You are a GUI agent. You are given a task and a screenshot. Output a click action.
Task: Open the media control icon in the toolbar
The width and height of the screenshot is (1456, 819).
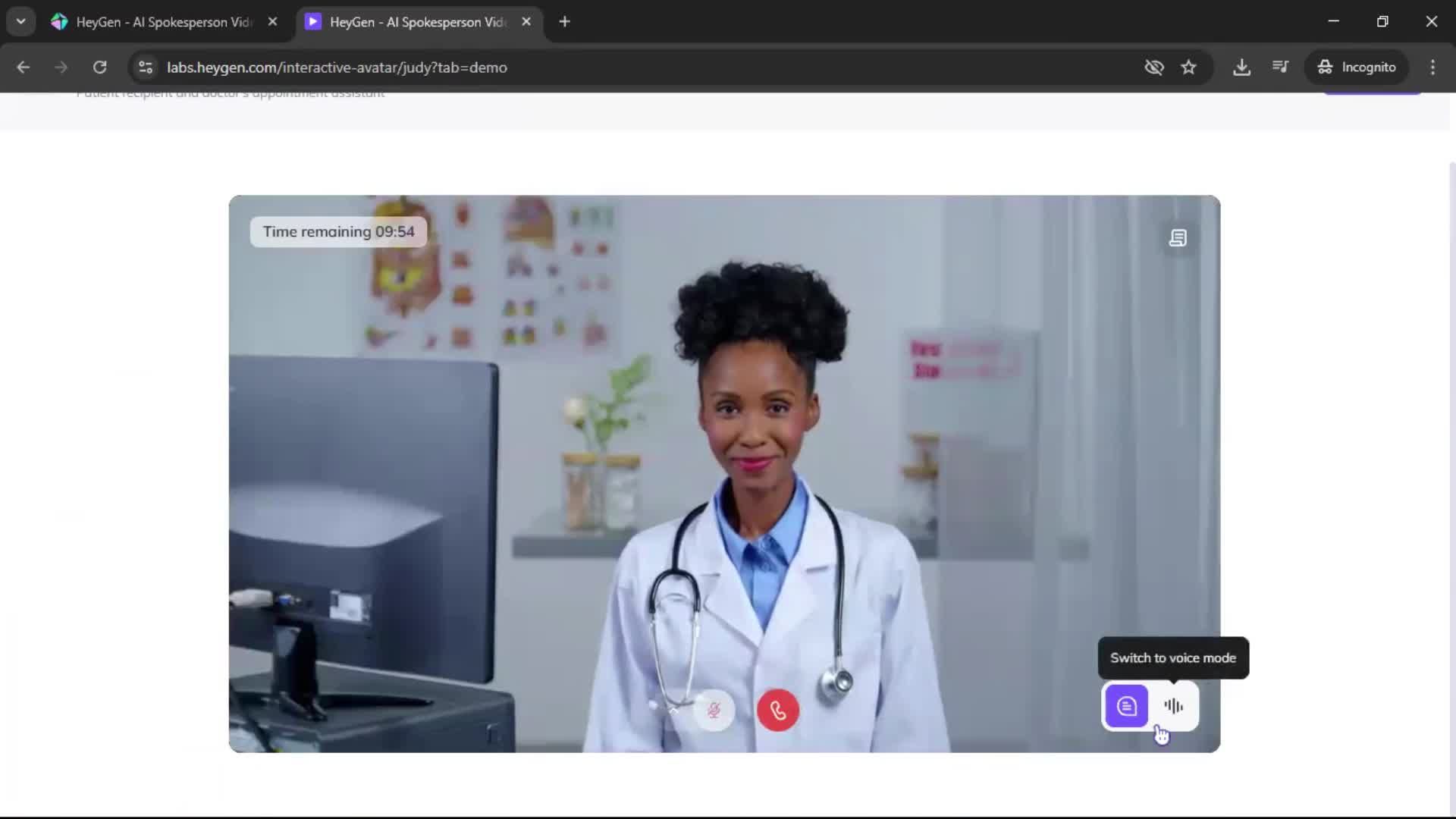[x=1280, y=67]
